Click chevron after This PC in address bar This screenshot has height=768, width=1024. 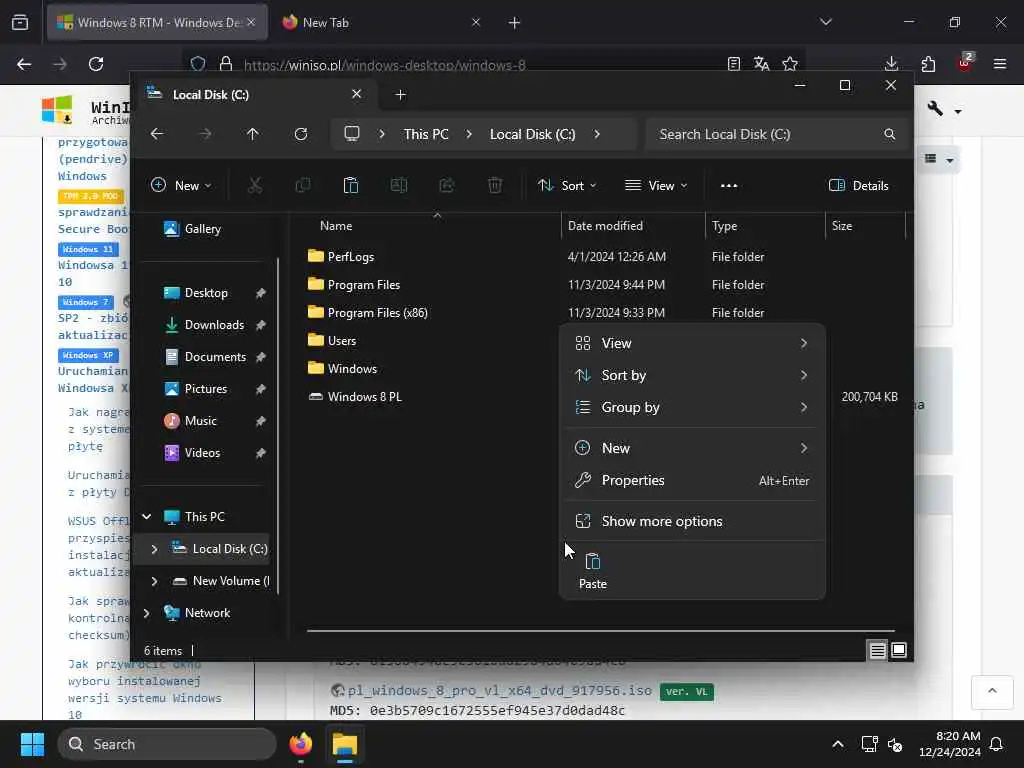469,134
